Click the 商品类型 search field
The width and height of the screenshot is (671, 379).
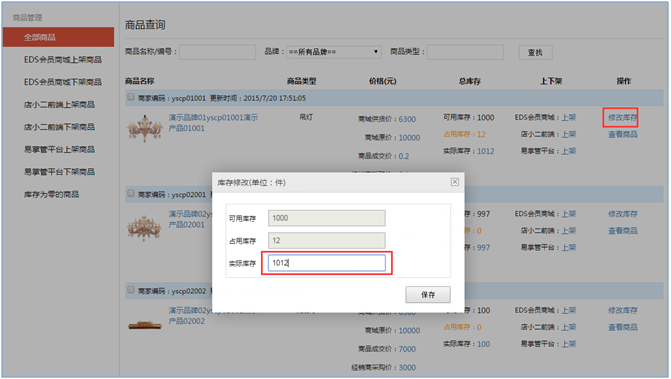coord(465,52)
